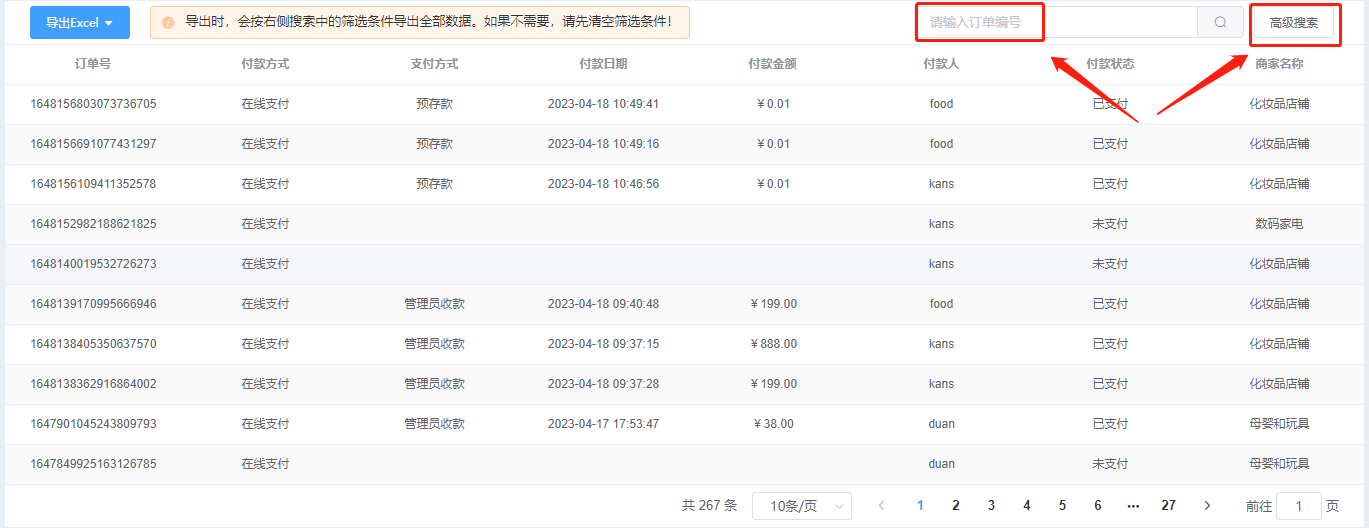This screenshot has height=528, width=1369.
Task: Go to next page with right chevron
Action: [1207, 506]
